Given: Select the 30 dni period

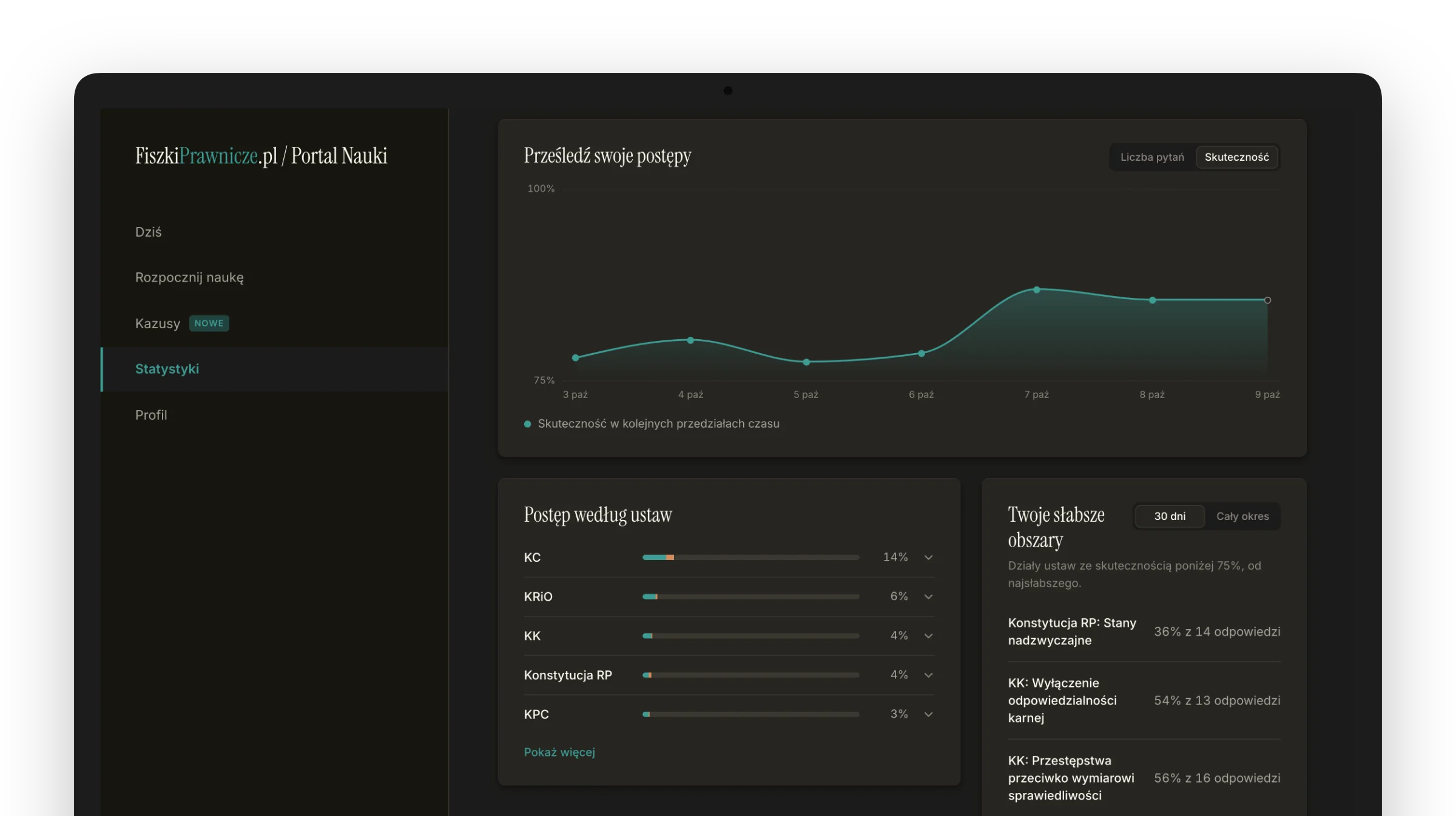Looking at the screenshot, I should [x=1170, y=516].
